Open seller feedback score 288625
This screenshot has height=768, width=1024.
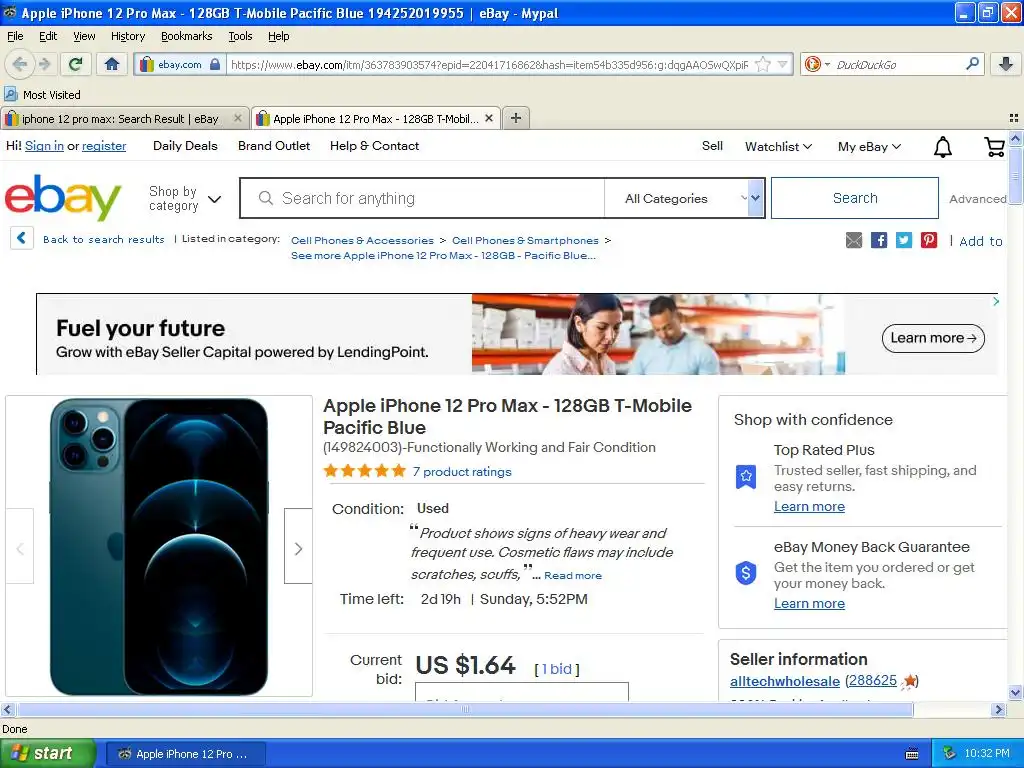point(872,680)
